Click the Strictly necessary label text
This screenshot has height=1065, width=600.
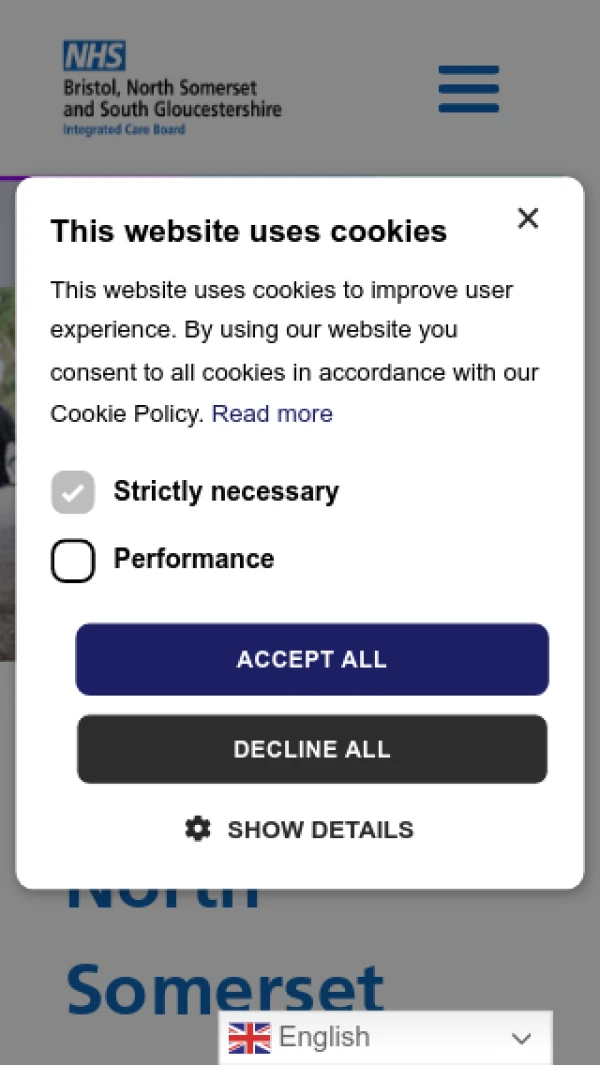click(x=226, y=492)
